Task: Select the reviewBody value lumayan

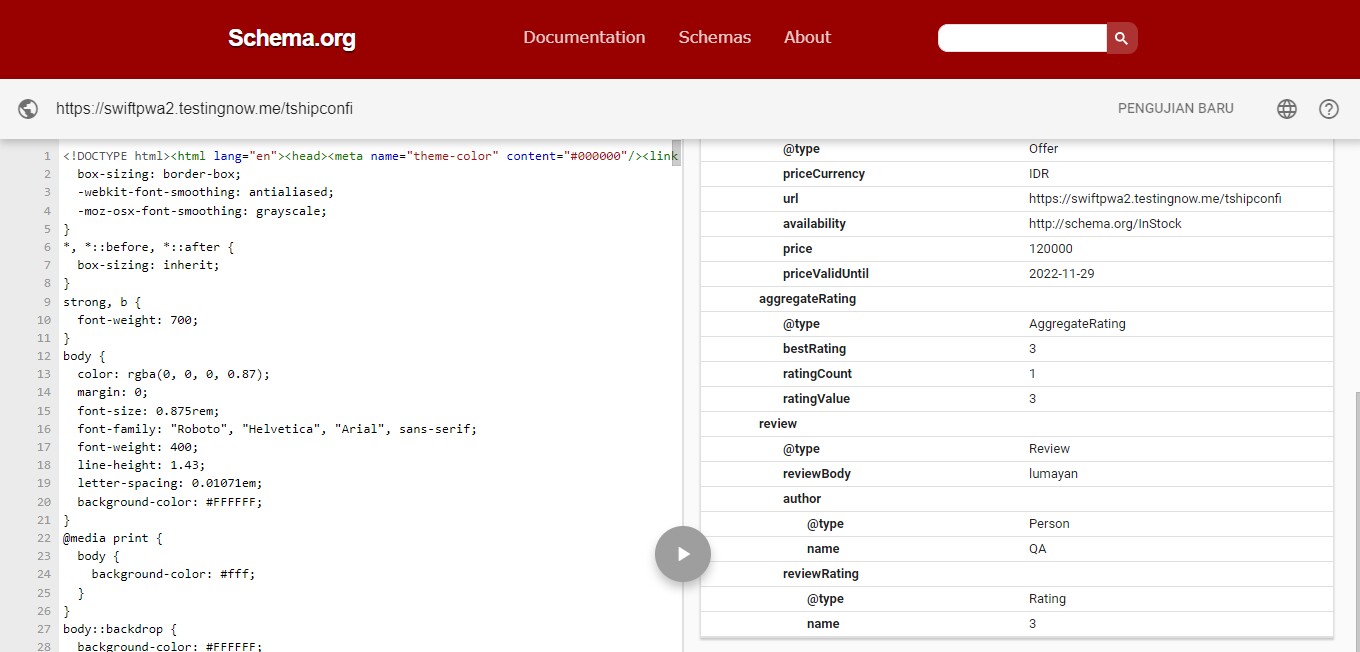Action: pos(1053,473)
